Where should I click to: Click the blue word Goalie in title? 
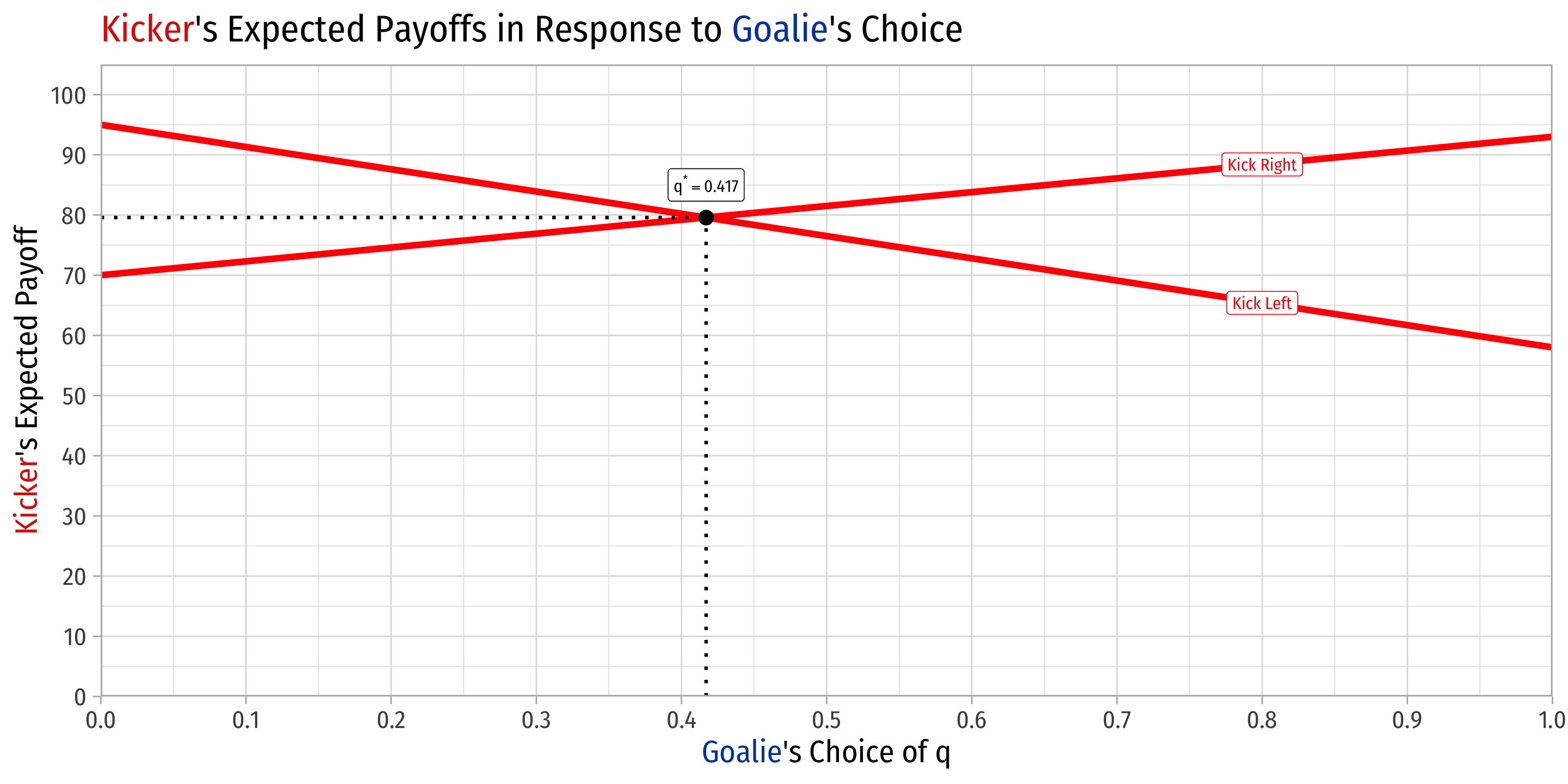click(780, 29)
